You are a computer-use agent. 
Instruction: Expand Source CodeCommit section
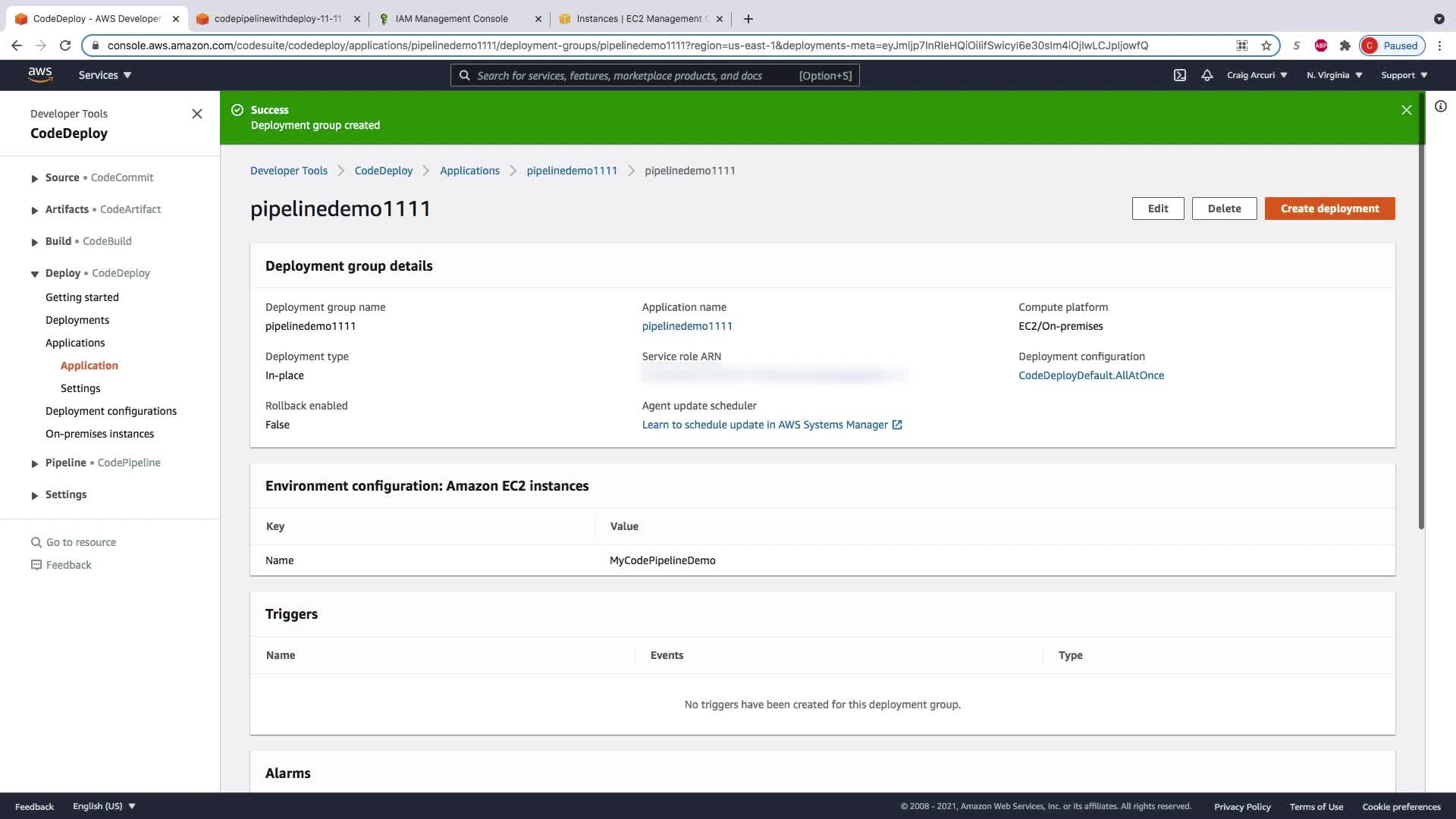click(35, 178)
